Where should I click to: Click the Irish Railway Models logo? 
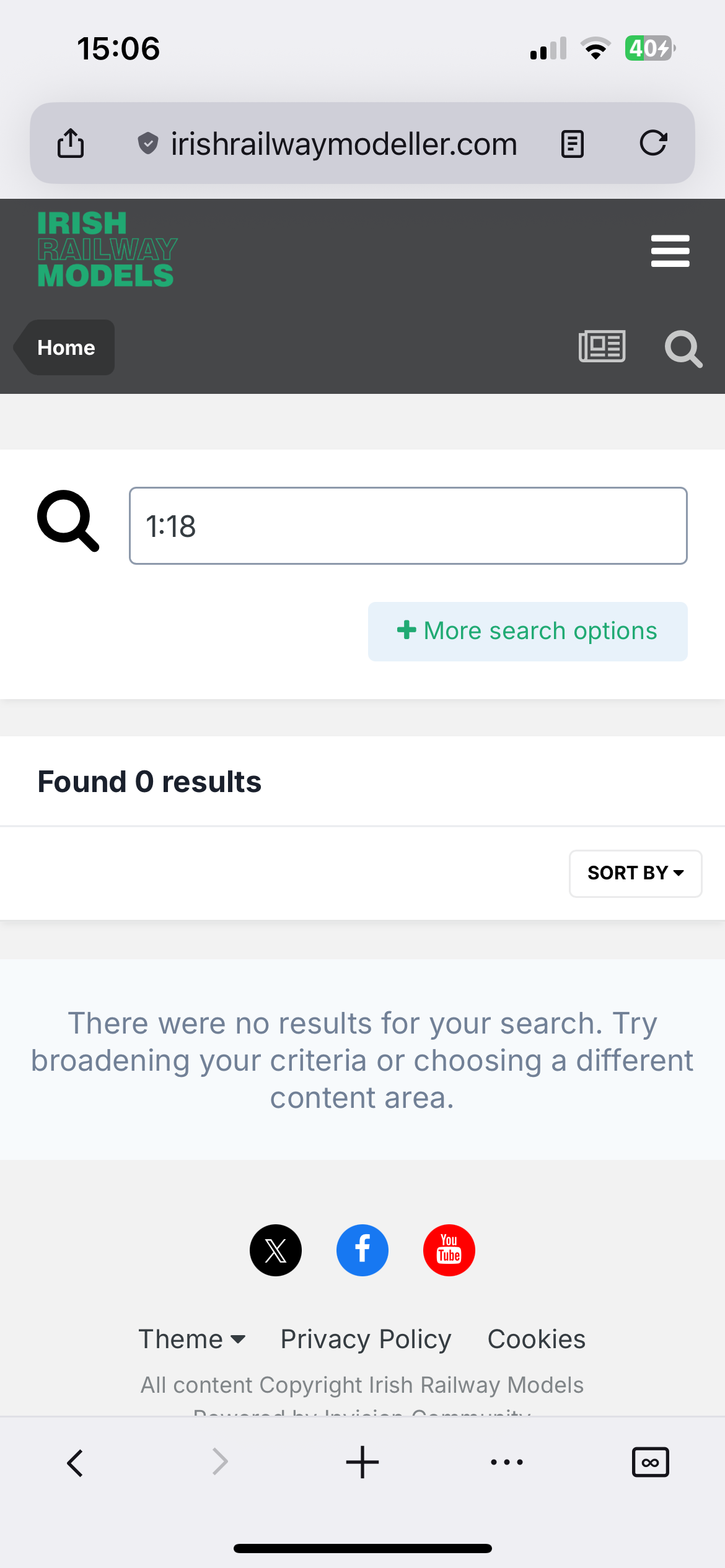point(107,250)
